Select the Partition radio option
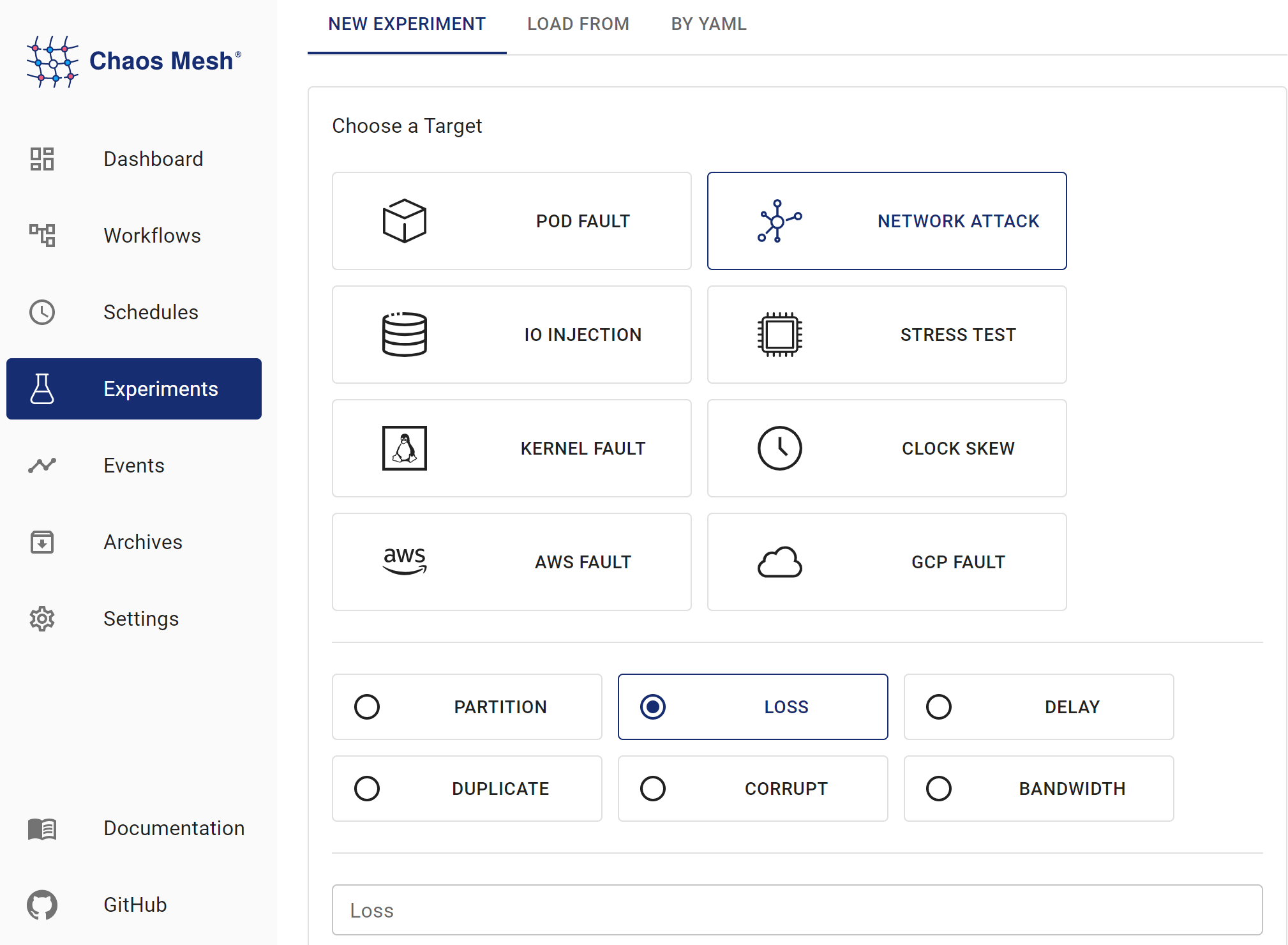Screen dimensions: 1288x945 (x=367, y=707)
